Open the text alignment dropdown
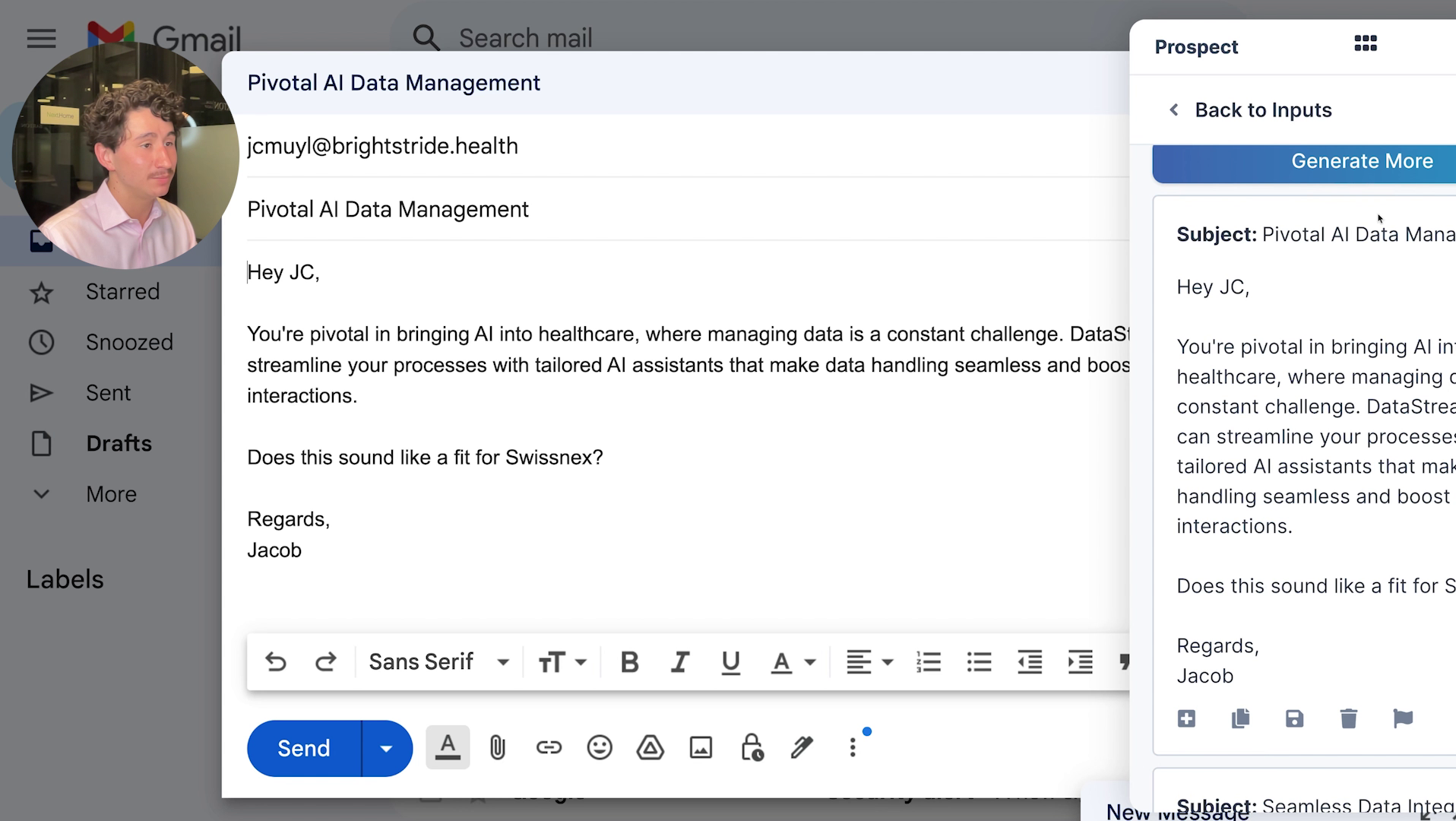Viewport: 1456px width, 821px height. pyautogui.click(x=869, y=662)
